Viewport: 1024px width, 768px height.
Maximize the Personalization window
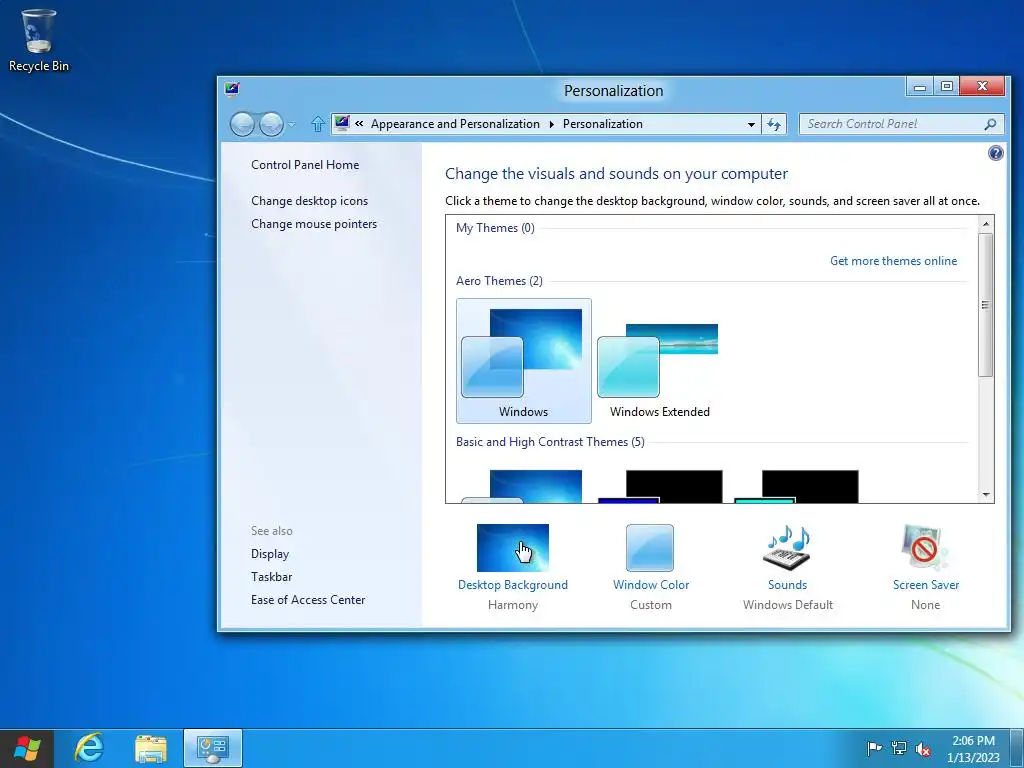point(946,86)
